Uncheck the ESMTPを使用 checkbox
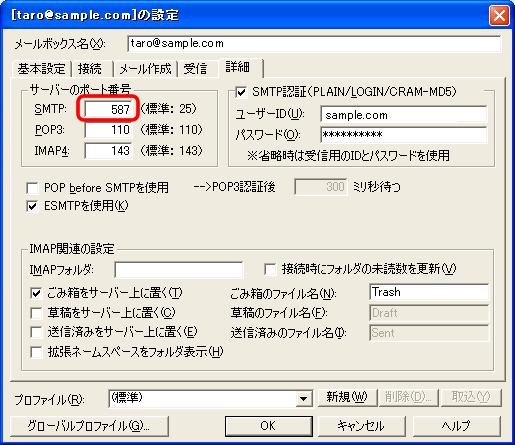Image resolution: width=515 pixels, height=445 pixels. coord(32,206)
